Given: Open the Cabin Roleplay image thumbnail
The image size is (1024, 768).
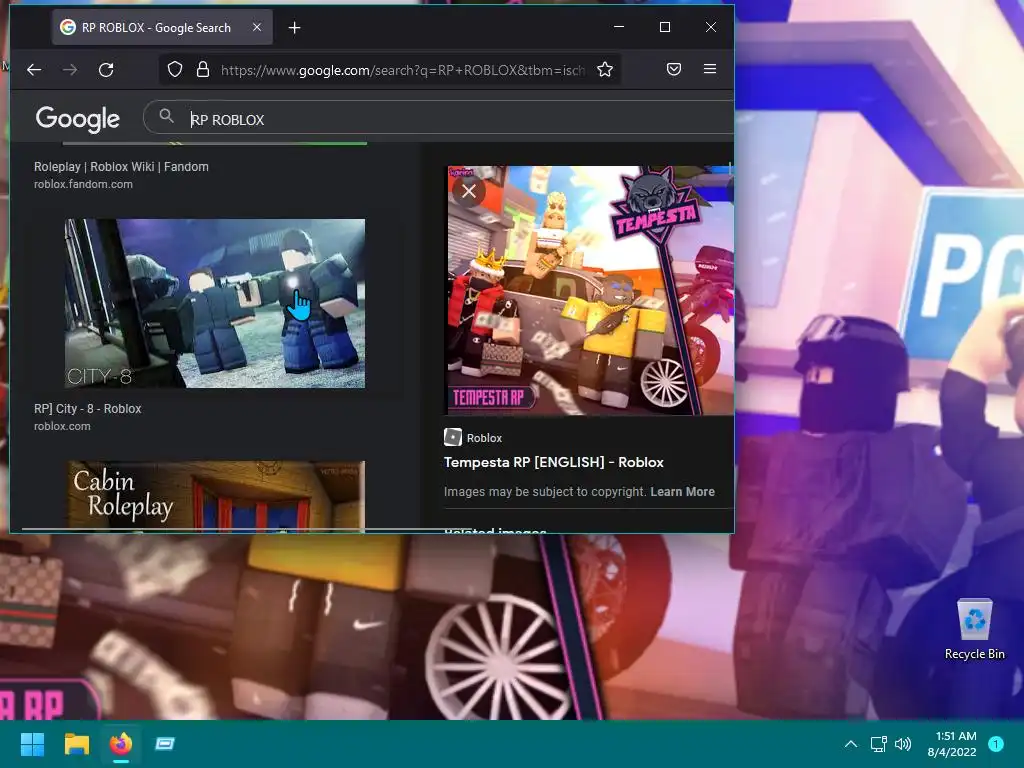Looking at the screenshot, I should [216, 496].
